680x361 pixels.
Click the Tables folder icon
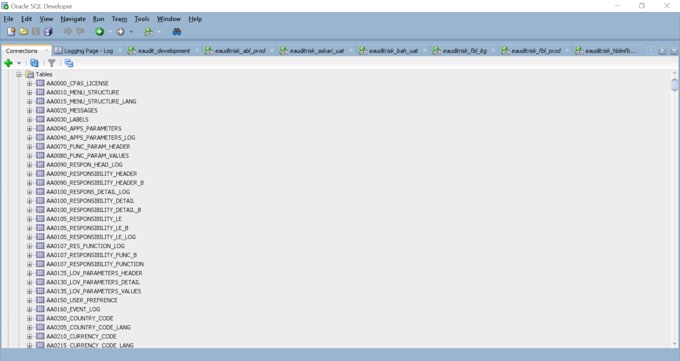[x=29, y=74]
